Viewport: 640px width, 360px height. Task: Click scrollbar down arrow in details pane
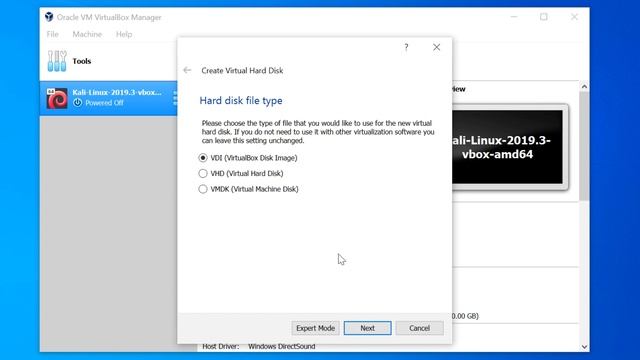[584, 347]
